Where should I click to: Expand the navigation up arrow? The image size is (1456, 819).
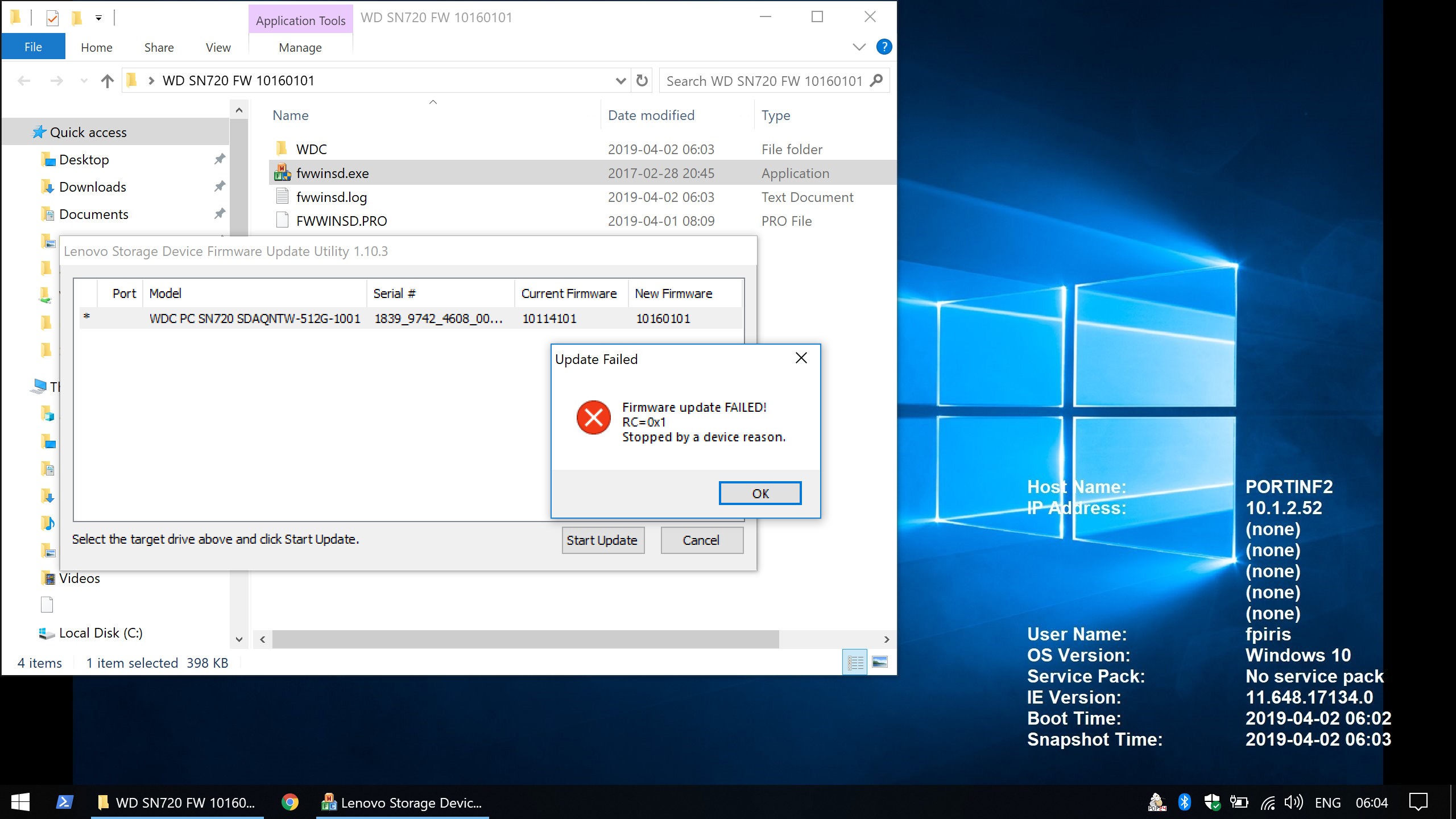click(108, 80)
